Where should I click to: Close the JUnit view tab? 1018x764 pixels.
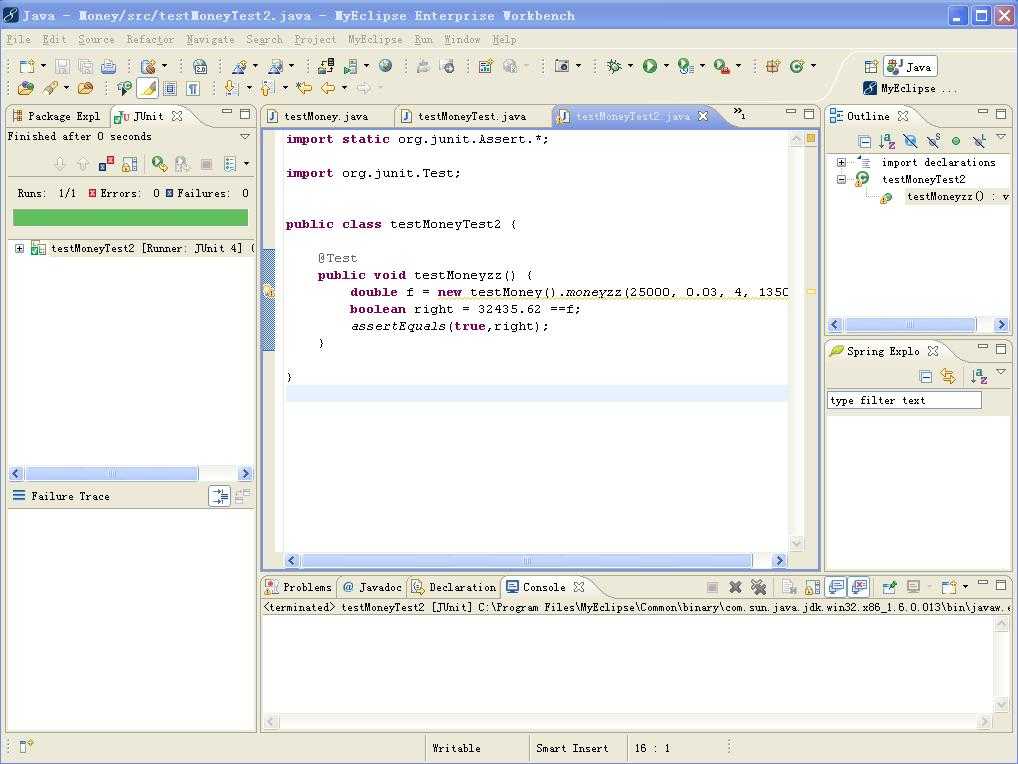click(x=177, y=116)
